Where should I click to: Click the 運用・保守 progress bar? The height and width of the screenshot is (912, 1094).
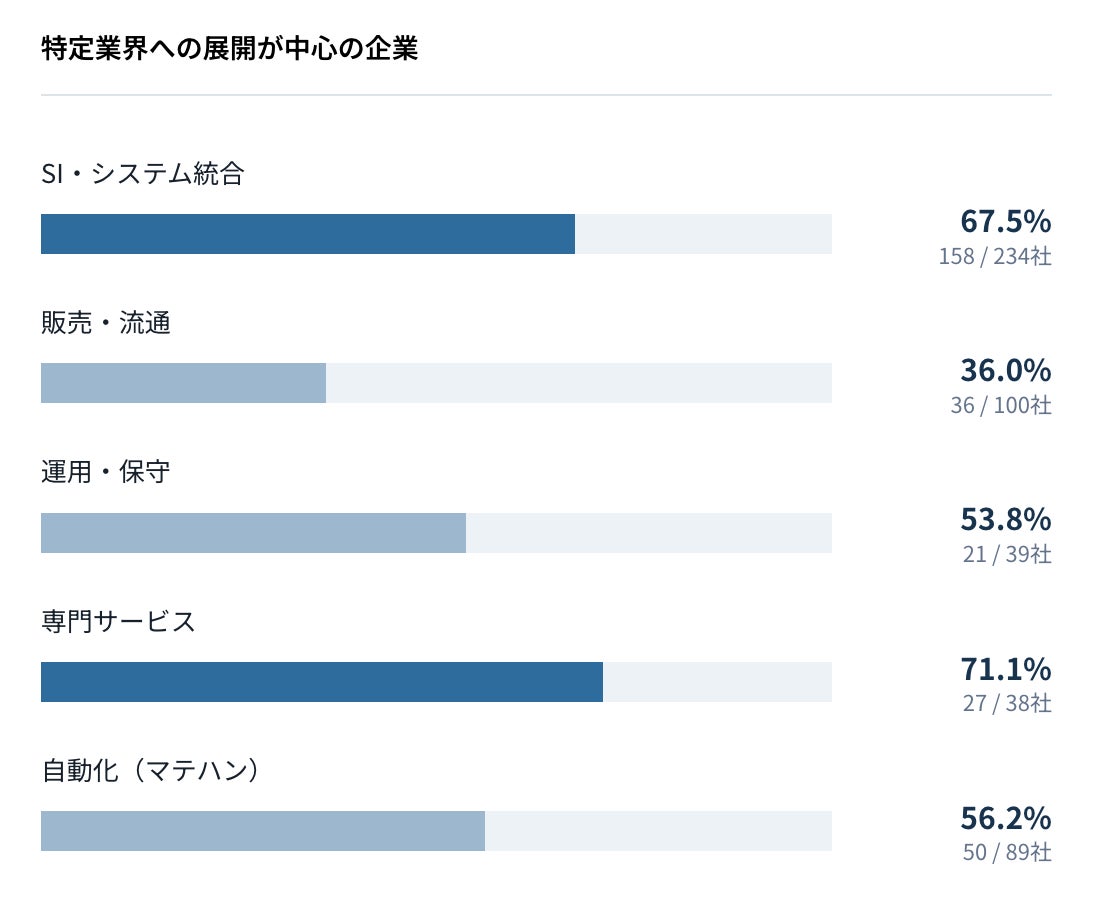[436, 533]
